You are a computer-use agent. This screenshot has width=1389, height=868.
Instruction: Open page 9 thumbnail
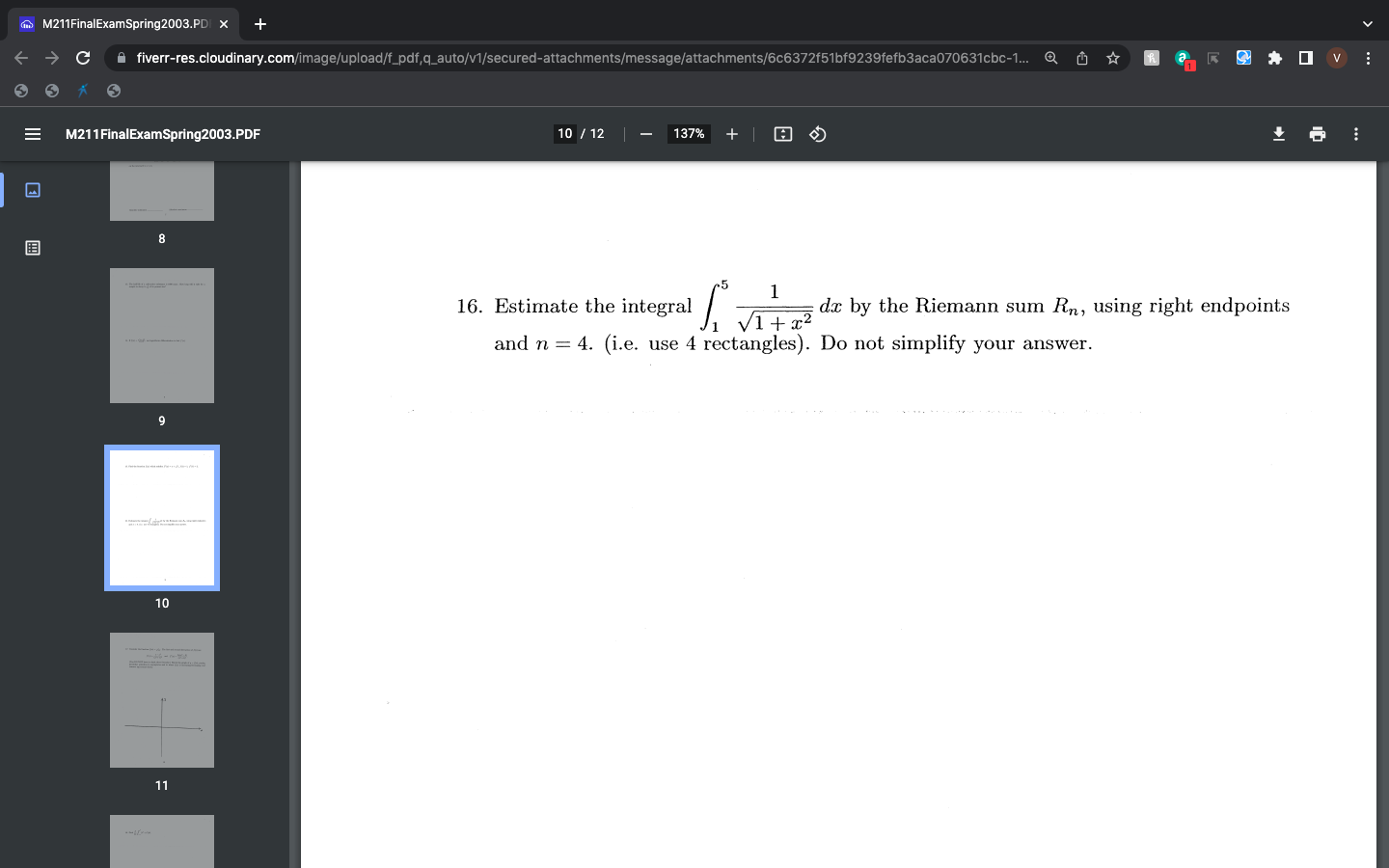click(x=162, y=336)
